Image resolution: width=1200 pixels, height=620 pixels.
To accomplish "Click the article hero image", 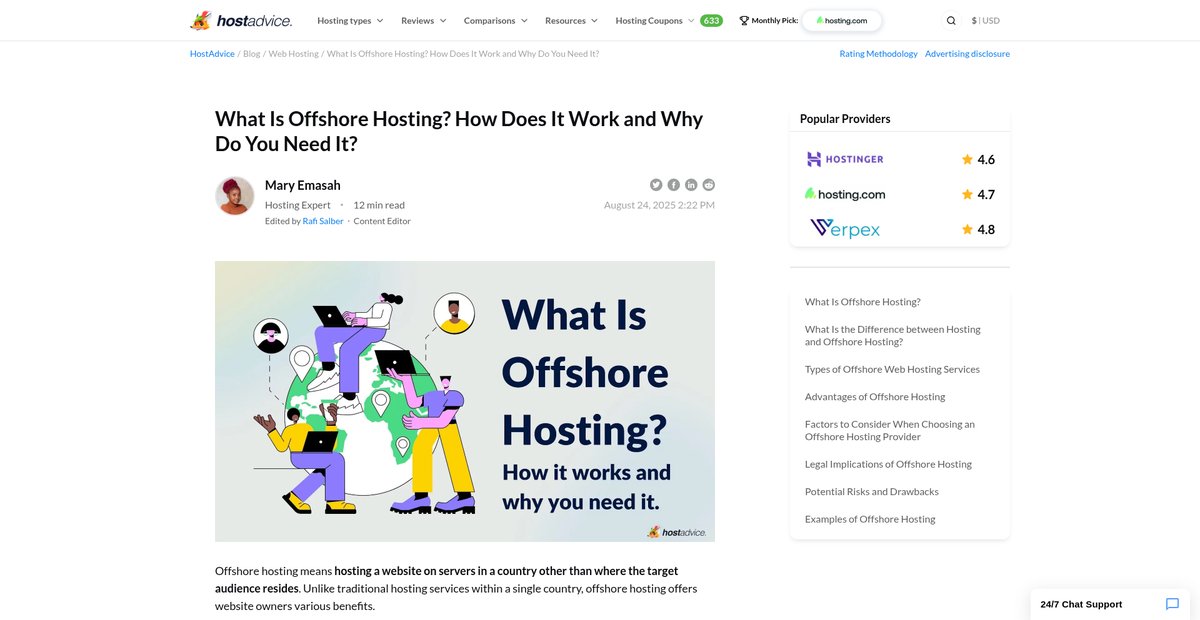I will pos(465,401).
